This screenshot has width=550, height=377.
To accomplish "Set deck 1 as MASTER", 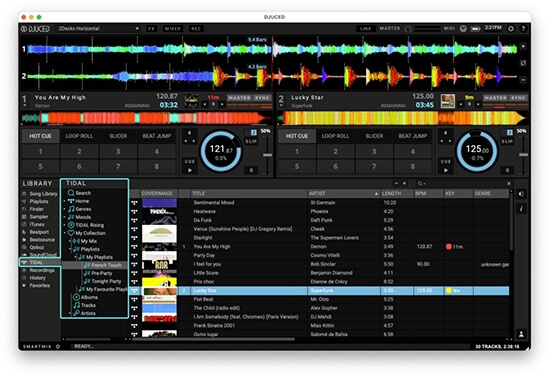I will (239, 98).
